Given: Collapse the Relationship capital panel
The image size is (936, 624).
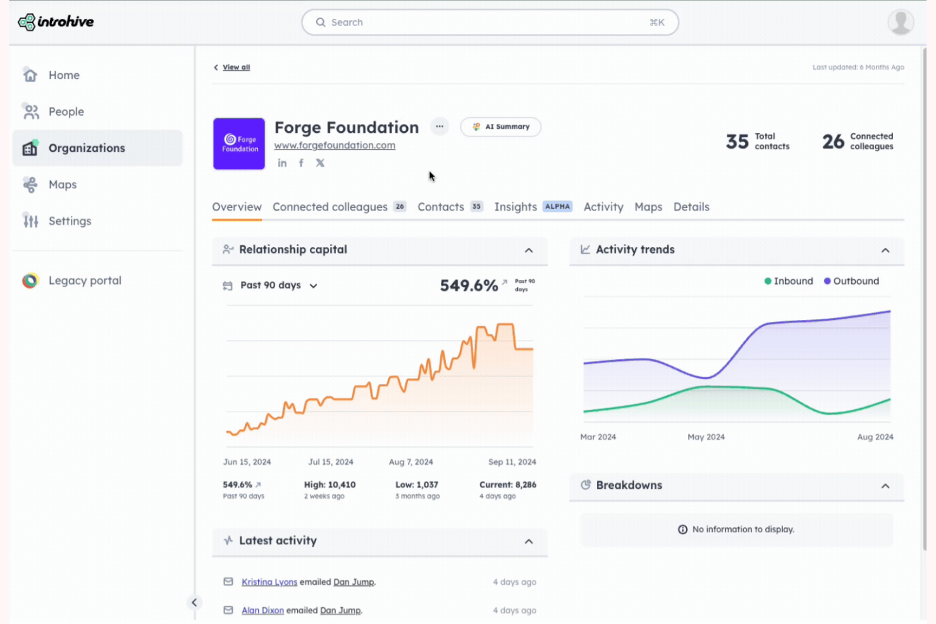Looking at the screenshot, I should click(529, 250).
